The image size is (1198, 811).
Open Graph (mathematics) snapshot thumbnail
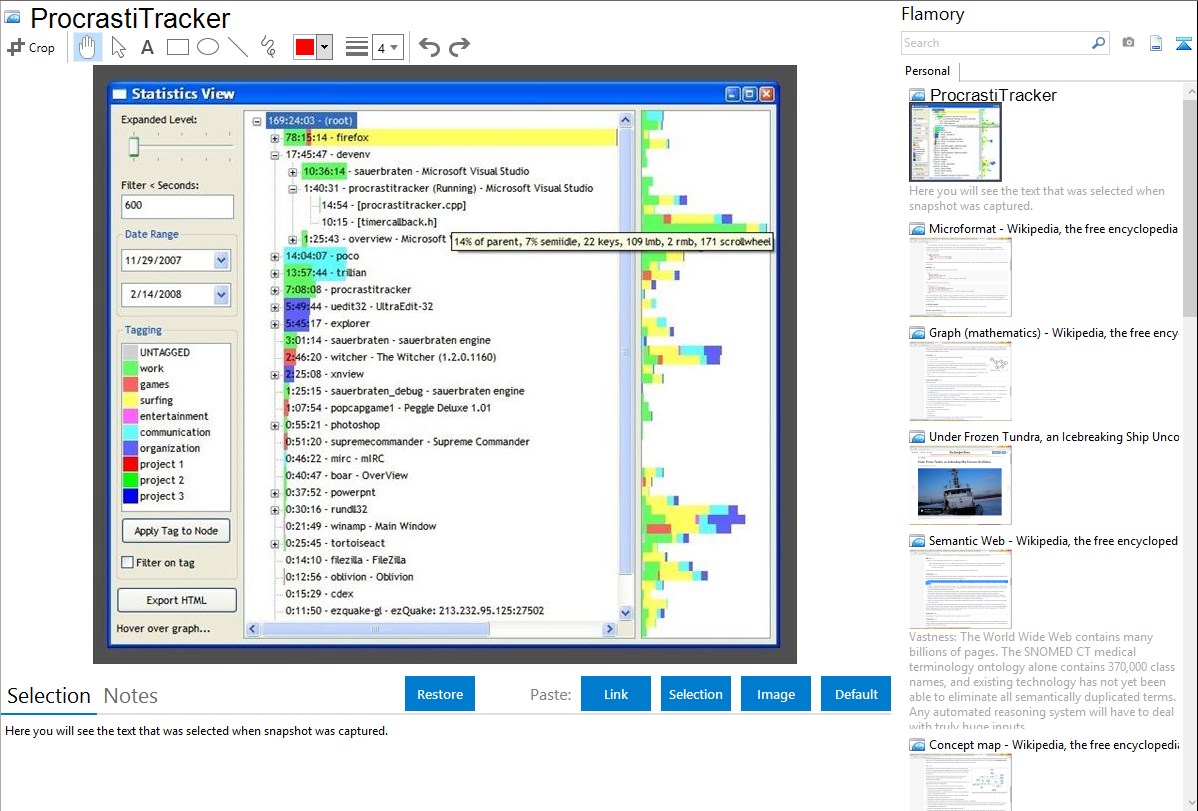pos(960,381)
